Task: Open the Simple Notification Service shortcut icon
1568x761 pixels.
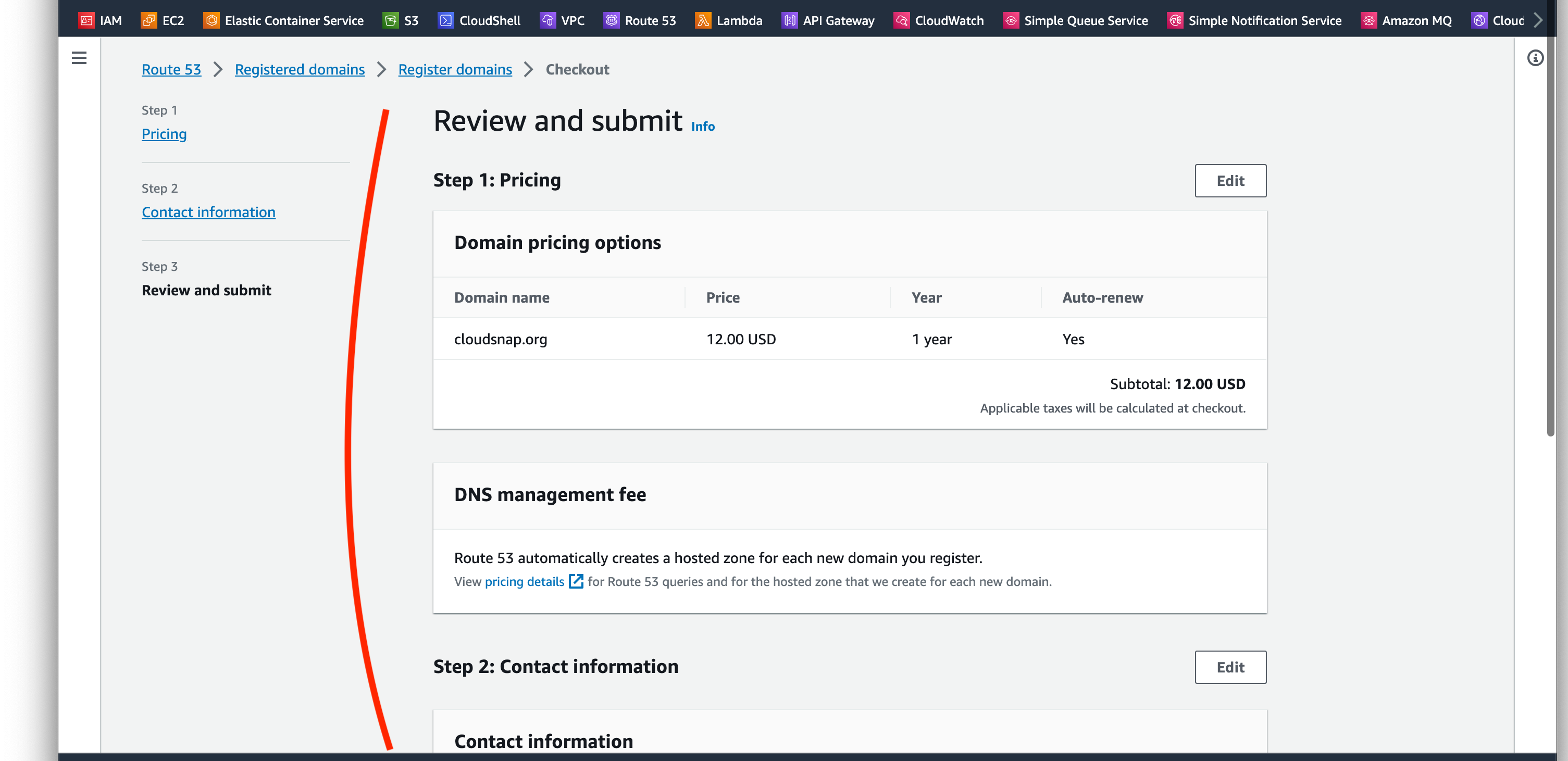Action: pos(1175,20)
